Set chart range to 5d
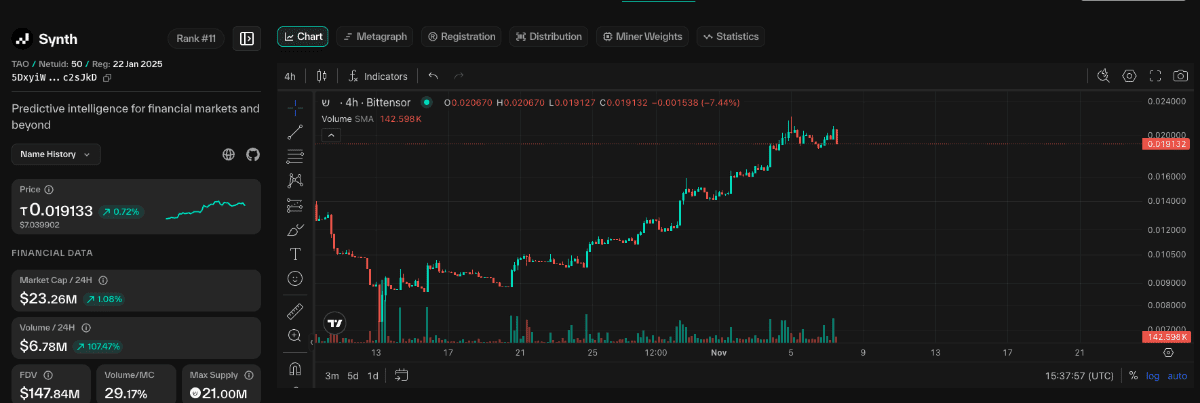Screen dimensions: 1200x403 [353, 376]
